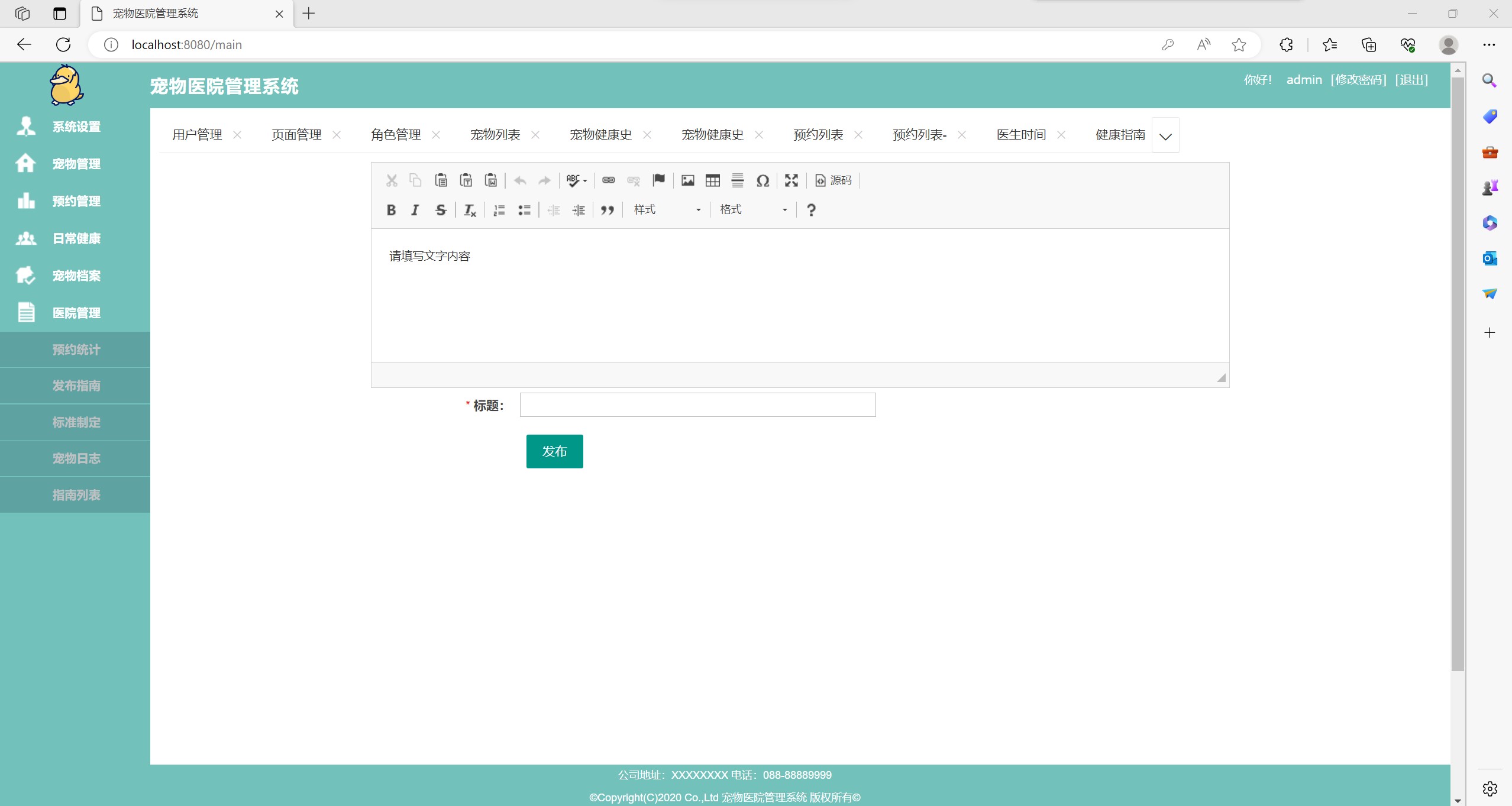Click the Paste icon in editor toolbar

441,180
